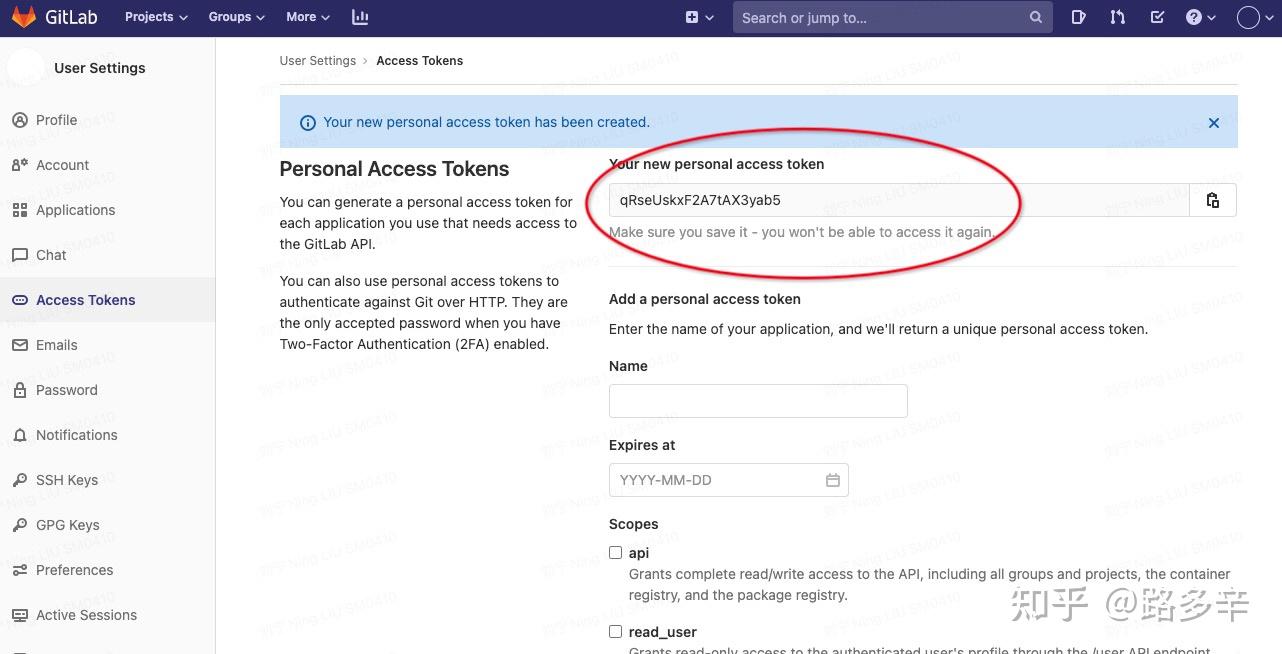Open the merge requests icon
This screenshot has height=654, width=1282.
click(x=1117, y=17)
